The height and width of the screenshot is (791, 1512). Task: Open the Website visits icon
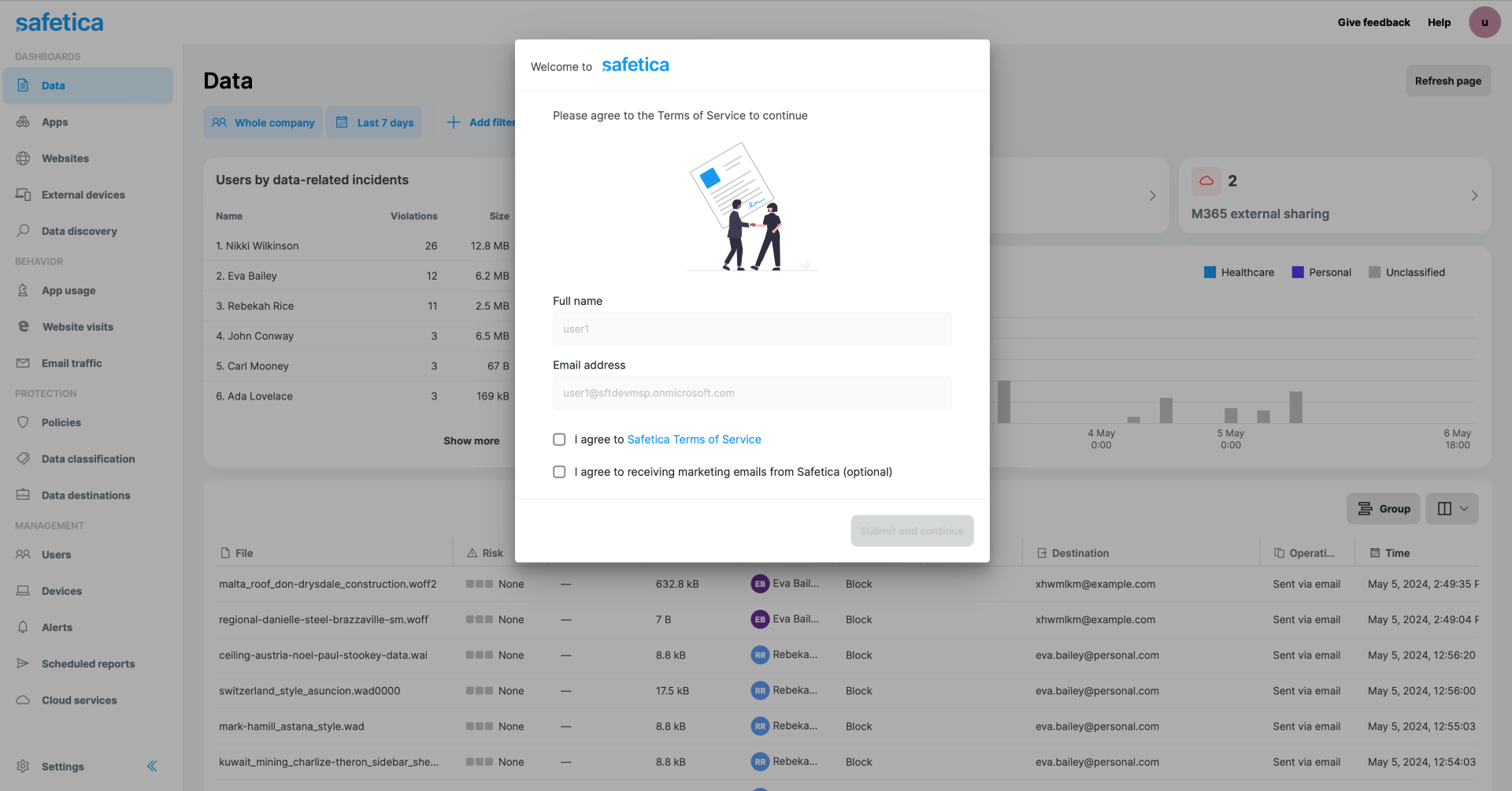coord(23,326)
